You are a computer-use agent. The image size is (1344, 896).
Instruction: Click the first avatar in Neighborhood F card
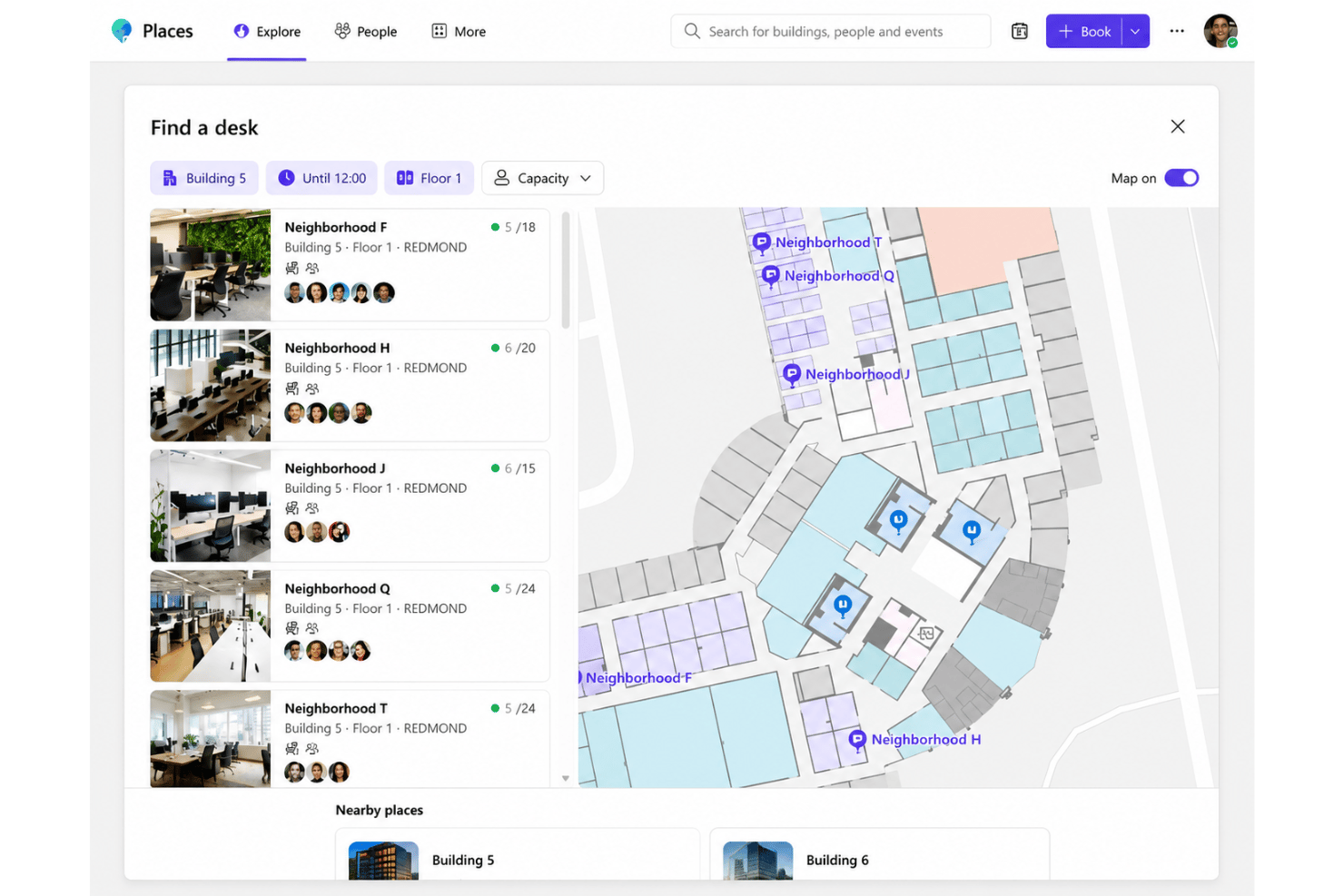(x=294, y=292)
